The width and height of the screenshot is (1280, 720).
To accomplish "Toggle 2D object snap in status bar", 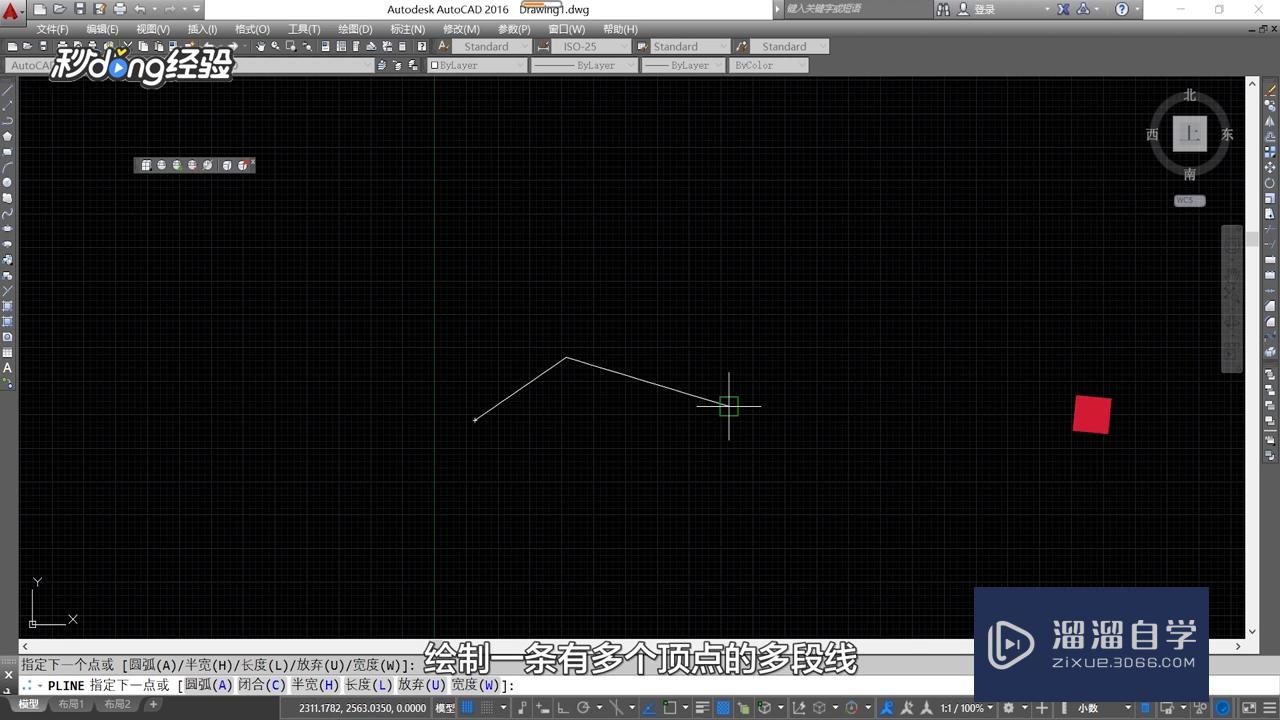I will tap(669, 708).
